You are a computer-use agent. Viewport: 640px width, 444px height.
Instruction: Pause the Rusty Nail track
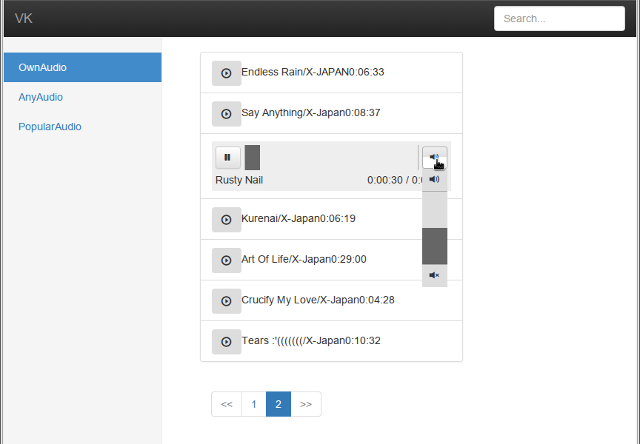pos(228,157)
